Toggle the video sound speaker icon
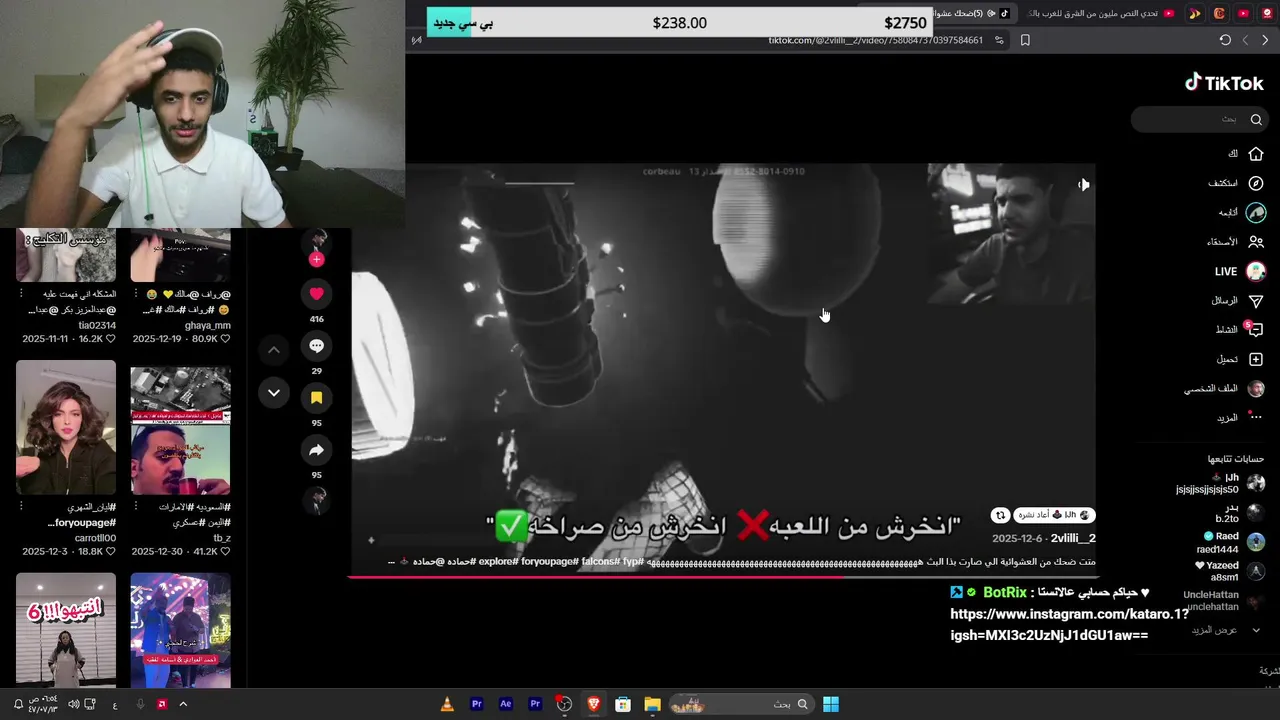The width and height of the screenshot is (1280, 720). (1083, 184)
